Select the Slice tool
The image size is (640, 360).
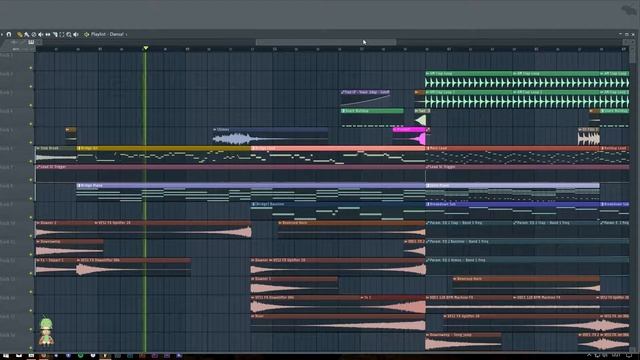click(x=55, y=35)
